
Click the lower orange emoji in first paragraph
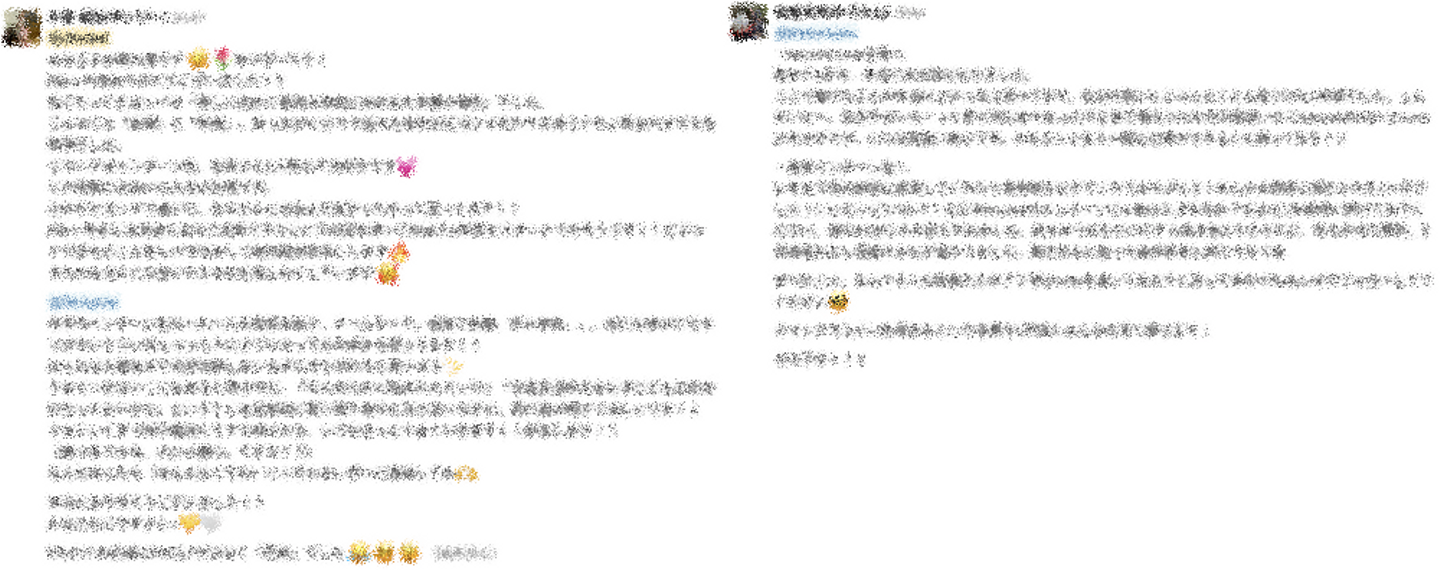point(387,273)
